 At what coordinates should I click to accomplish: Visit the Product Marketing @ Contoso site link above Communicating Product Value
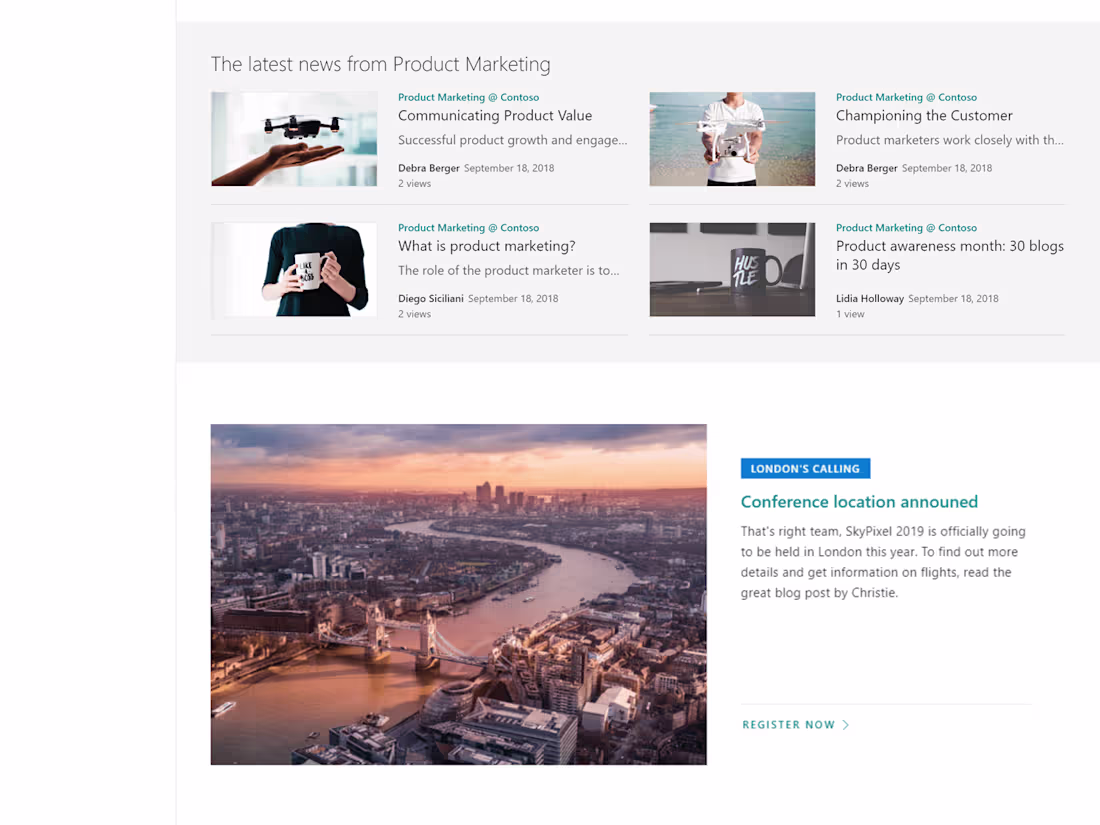pos(468,97)
